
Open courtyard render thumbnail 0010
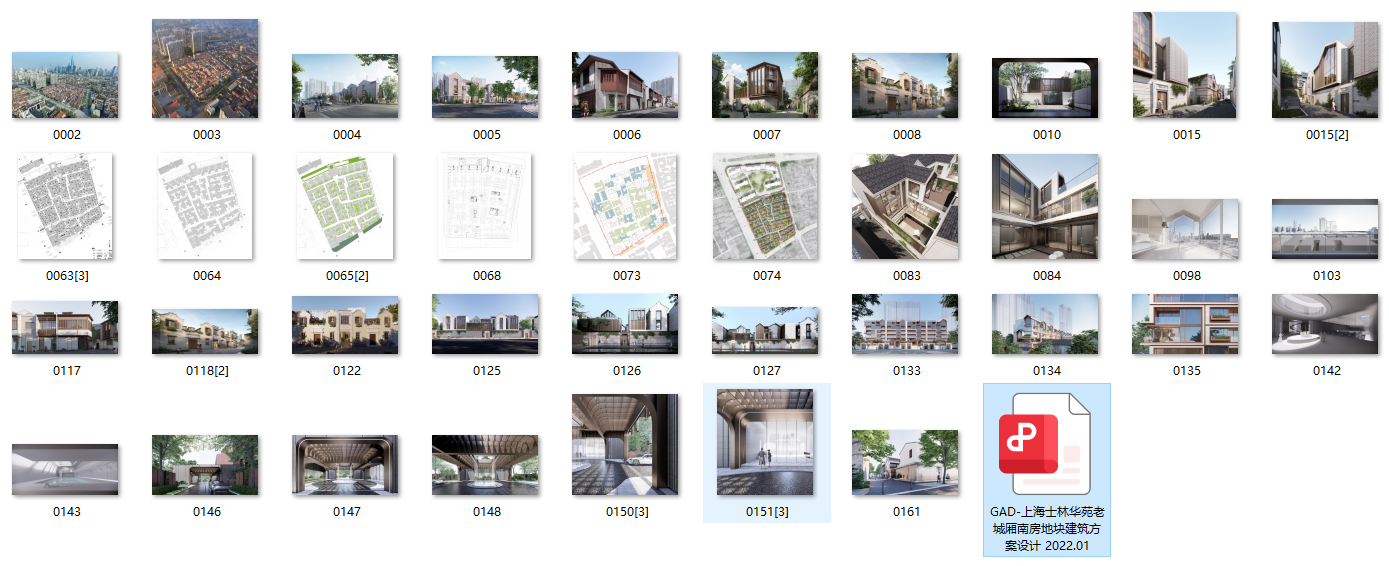[x=1045, y=88]
